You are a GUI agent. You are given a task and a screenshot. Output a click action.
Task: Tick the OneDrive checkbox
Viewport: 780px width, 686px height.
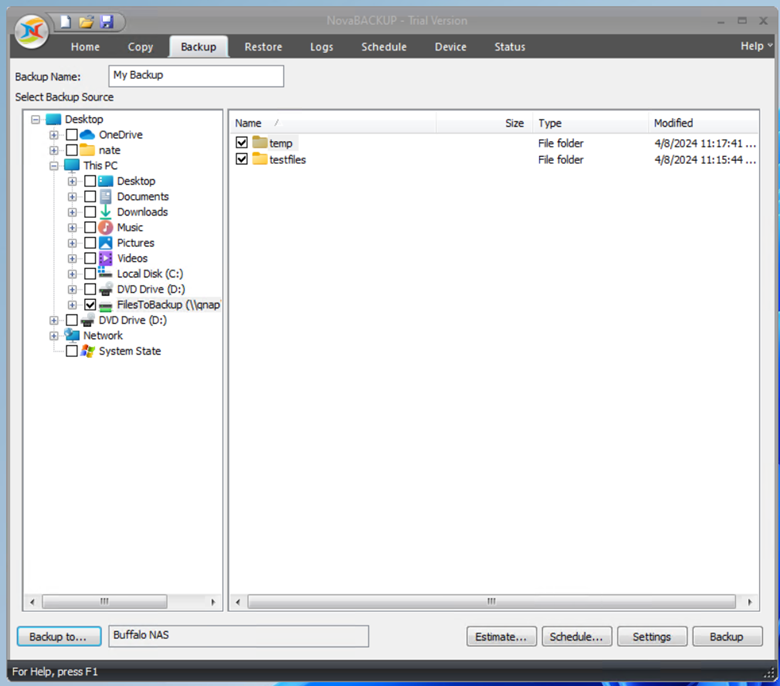72,135
